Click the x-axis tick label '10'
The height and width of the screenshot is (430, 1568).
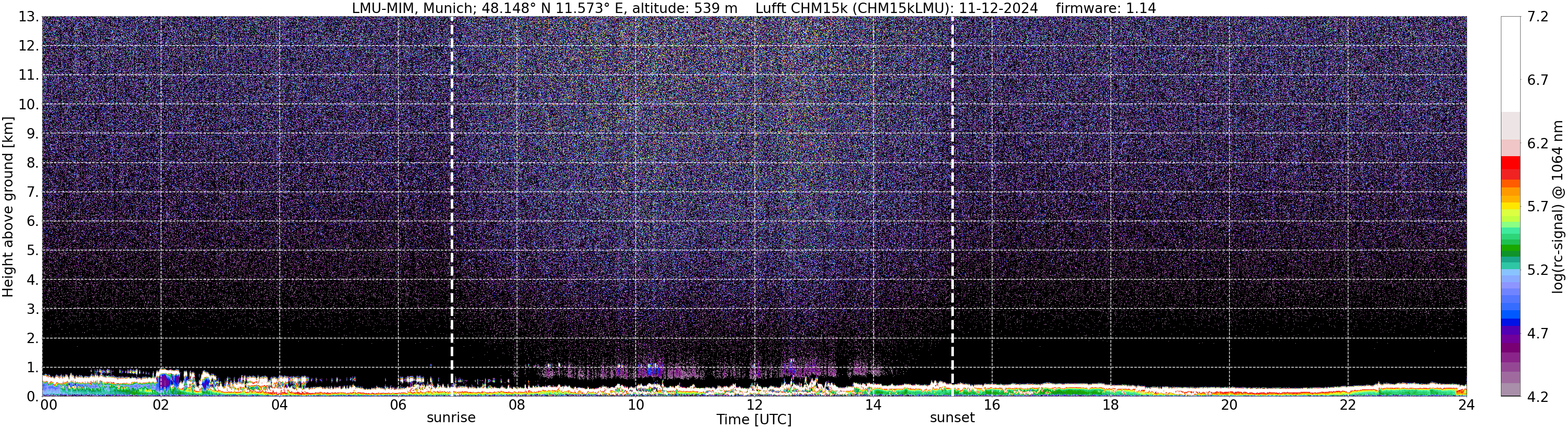pyautogui.click(x=635, y=405)
